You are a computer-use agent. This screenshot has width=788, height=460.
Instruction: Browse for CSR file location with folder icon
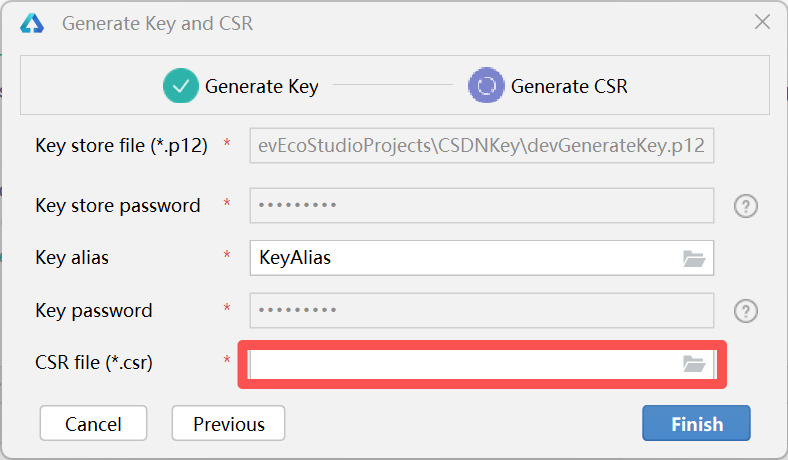click(694, 363)
